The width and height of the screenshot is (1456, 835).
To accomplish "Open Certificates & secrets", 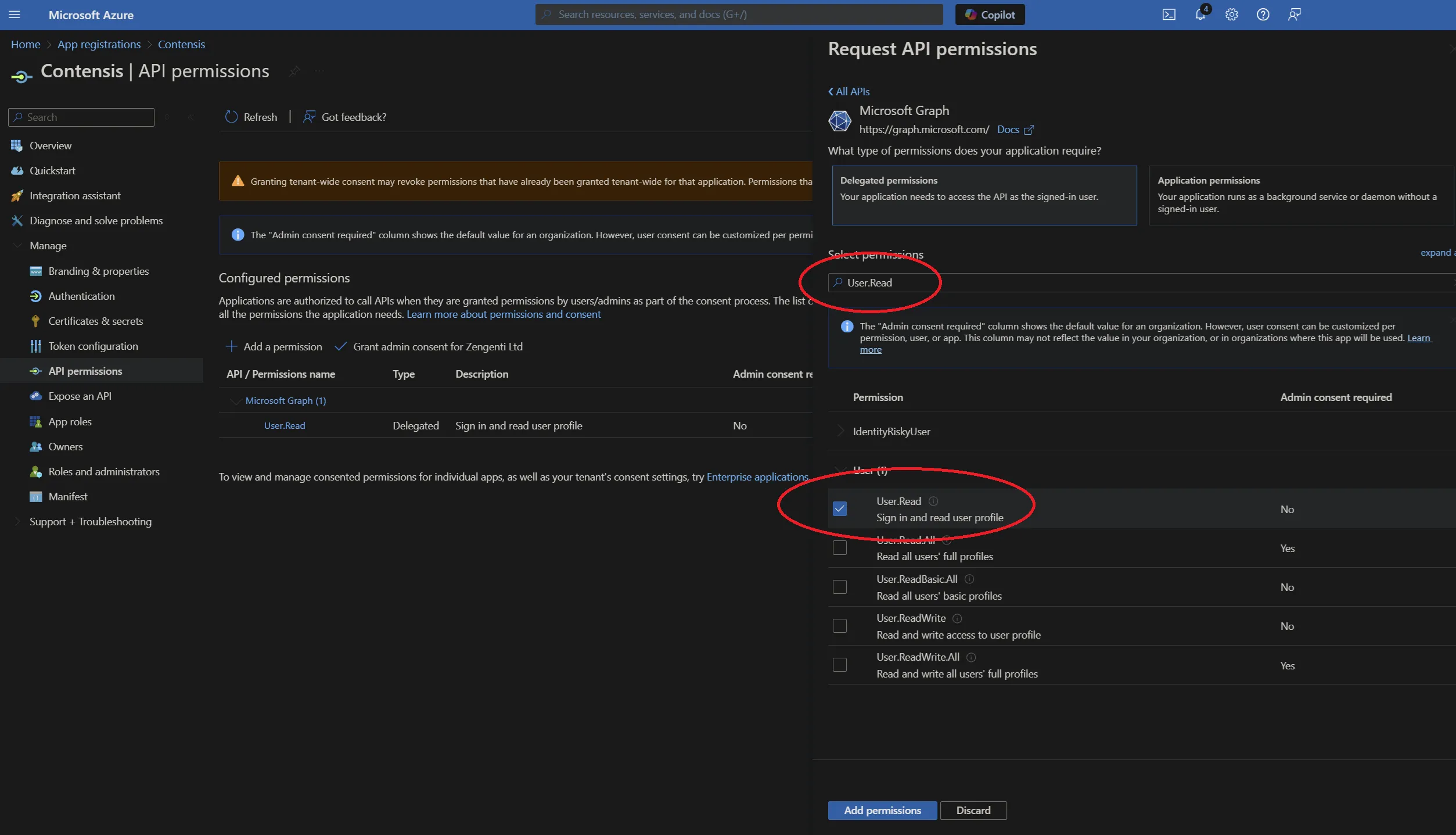I will click(95, 321).
